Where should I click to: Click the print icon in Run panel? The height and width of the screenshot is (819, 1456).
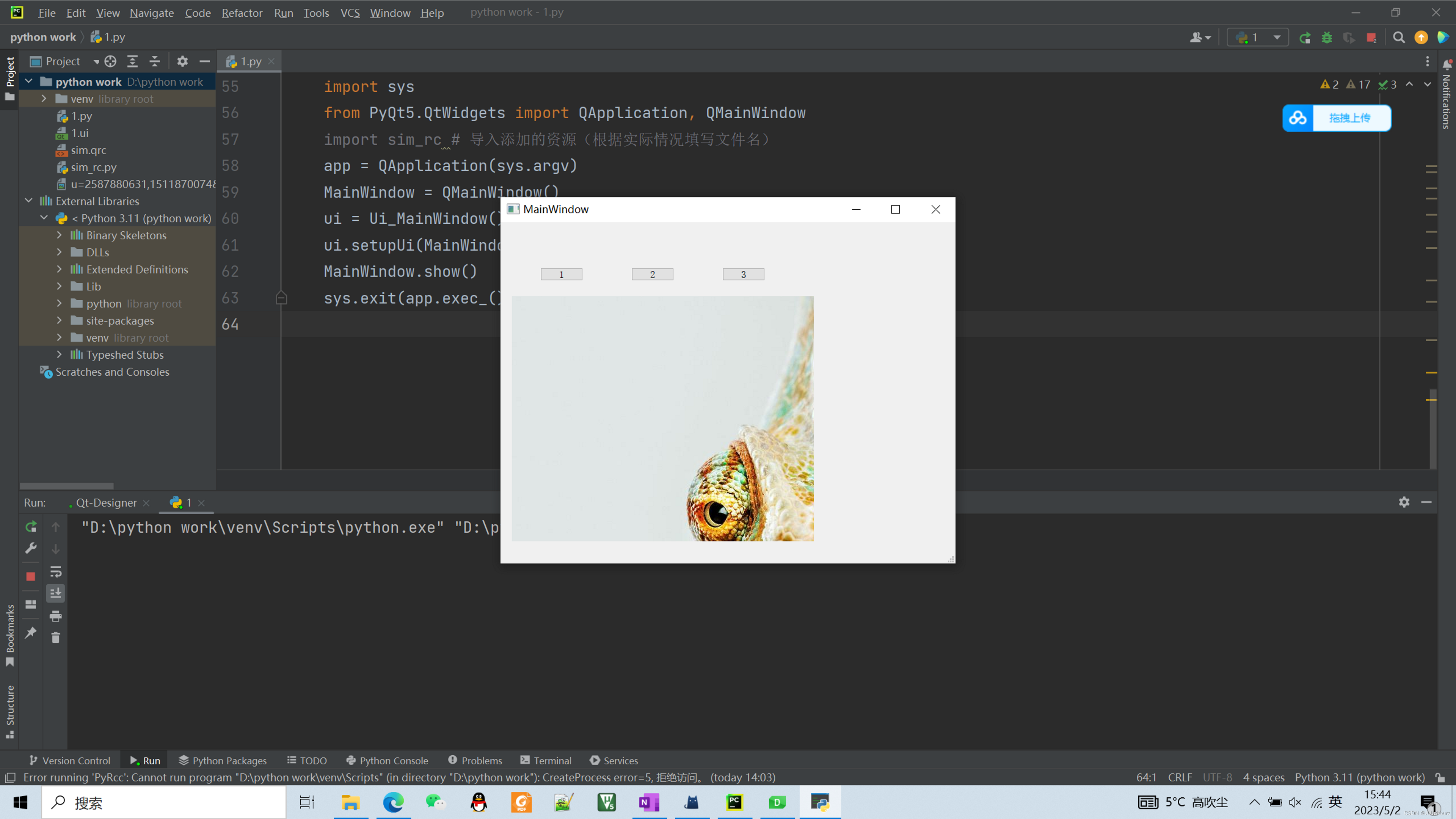55,615
